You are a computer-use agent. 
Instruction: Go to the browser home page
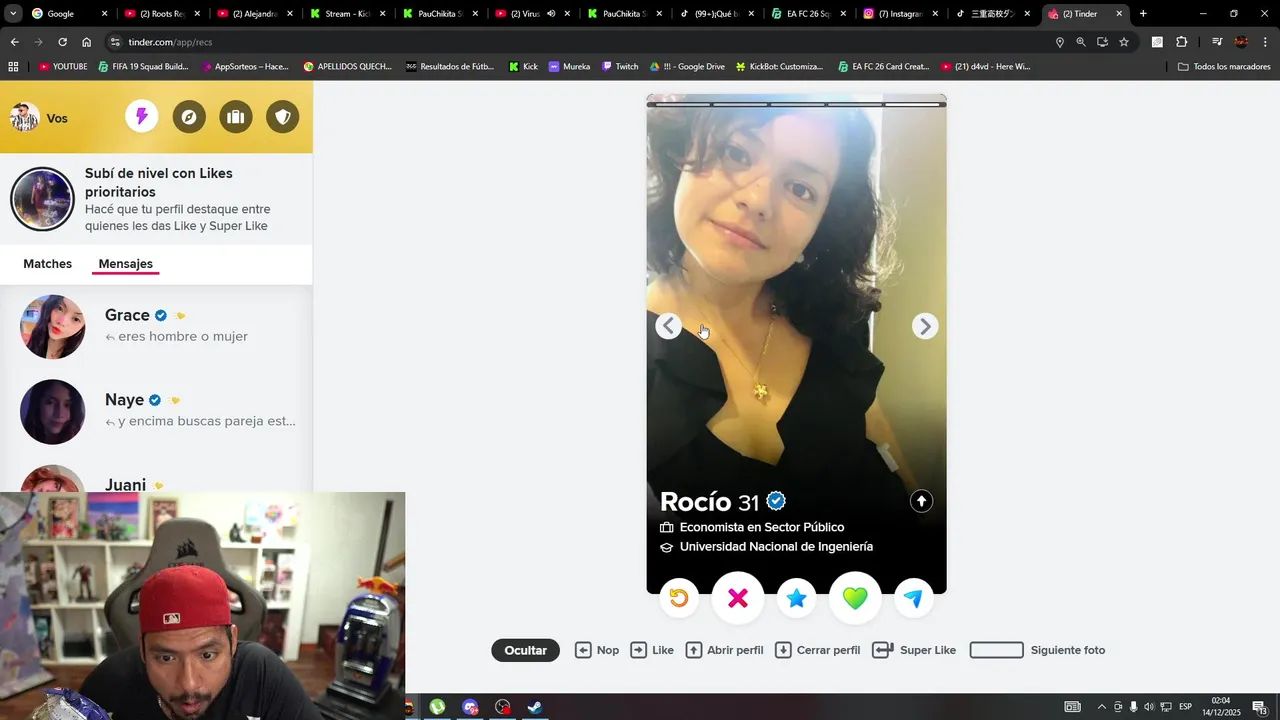point(86,42)
